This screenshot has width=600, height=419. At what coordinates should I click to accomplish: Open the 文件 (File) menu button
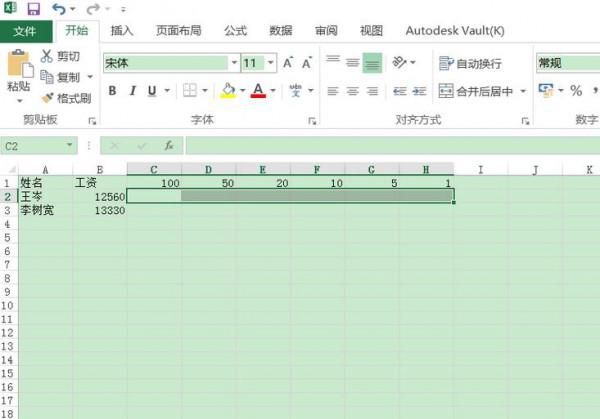coord(25,31)
